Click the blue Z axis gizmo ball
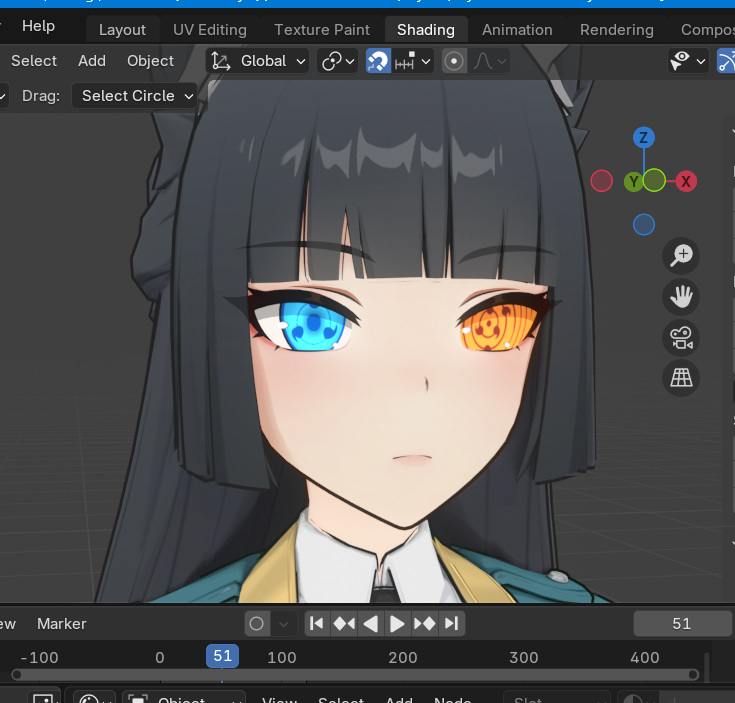 point(644,138)
